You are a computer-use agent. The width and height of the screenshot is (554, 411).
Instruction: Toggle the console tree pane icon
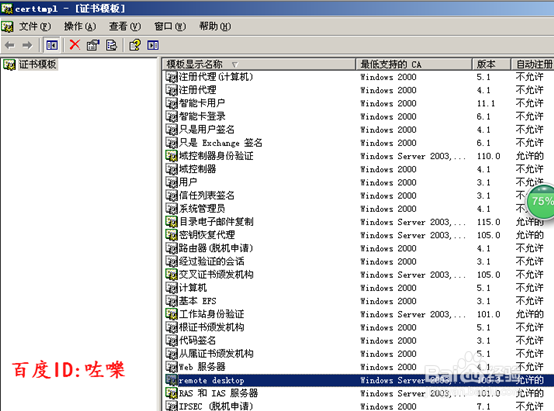pyautogui.click(x=52, y=45)
